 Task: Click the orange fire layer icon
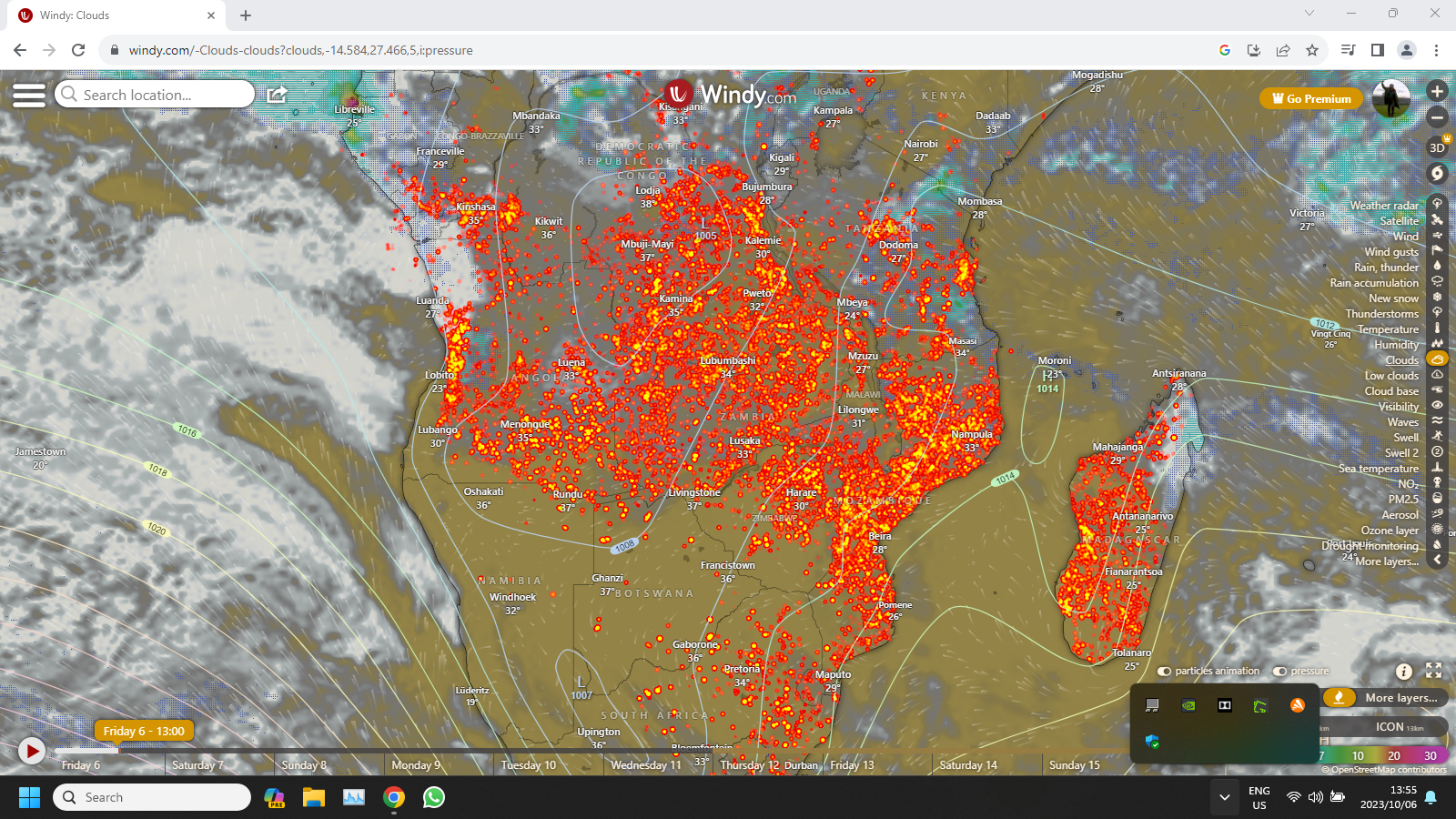[1339, 698]
